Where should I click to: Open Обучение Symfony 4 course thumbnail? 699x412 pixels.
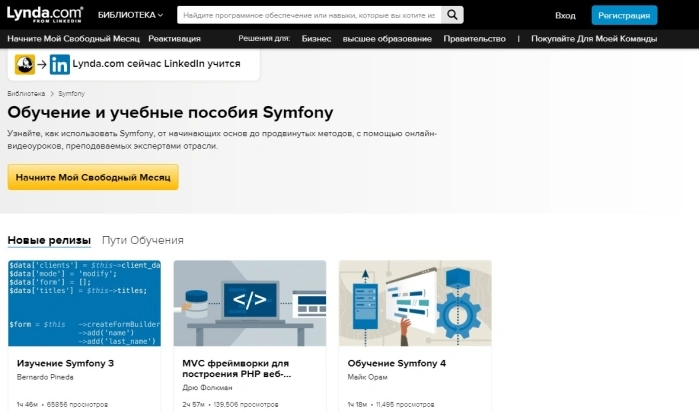(415, 303)
